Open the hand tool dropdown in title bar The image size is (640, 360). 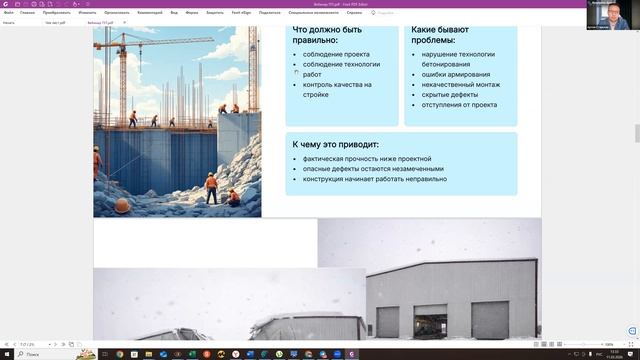click(79, 4)
